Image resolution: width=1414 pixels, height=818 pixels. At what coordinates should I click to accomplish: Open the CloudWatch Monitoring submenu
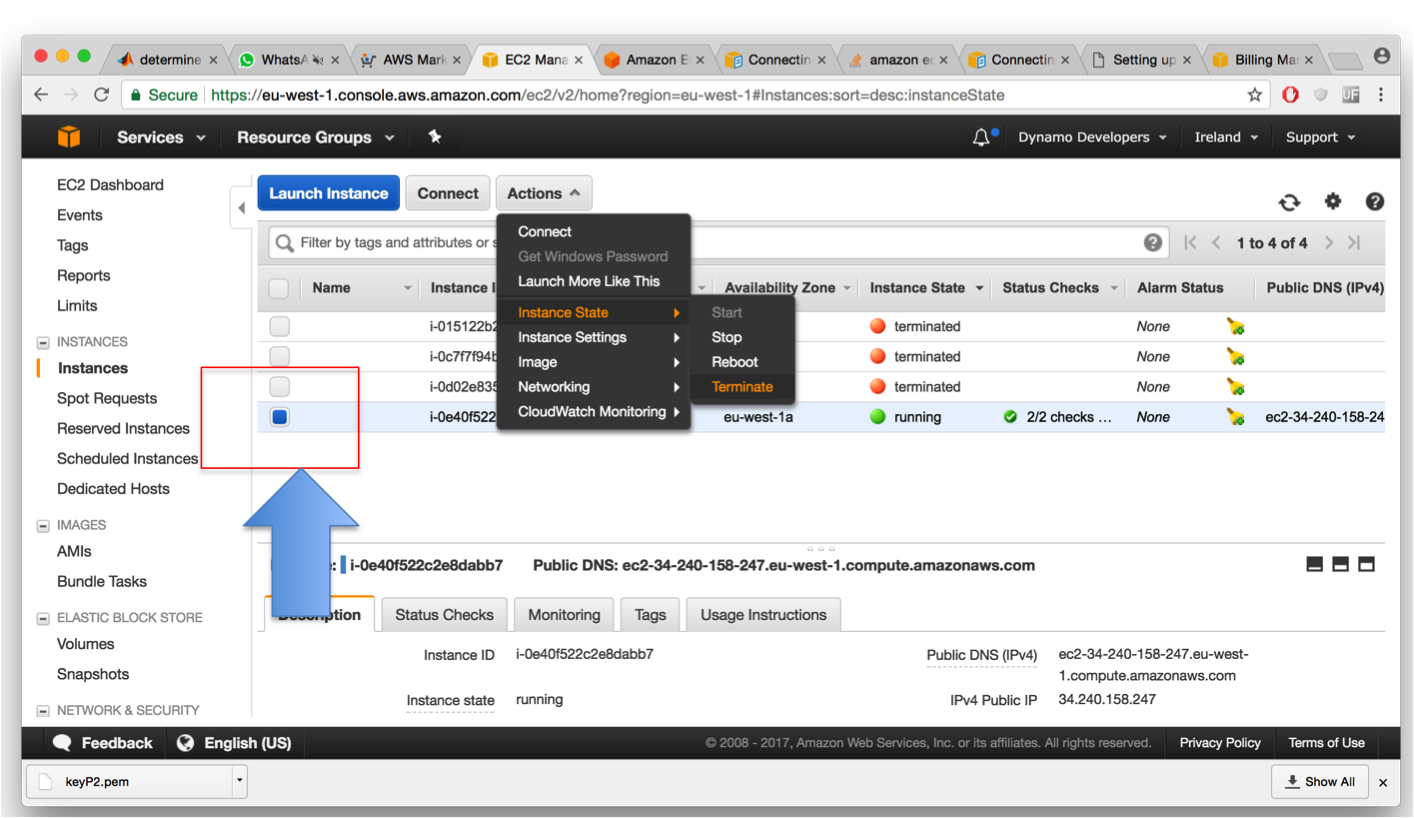(594, 412)
